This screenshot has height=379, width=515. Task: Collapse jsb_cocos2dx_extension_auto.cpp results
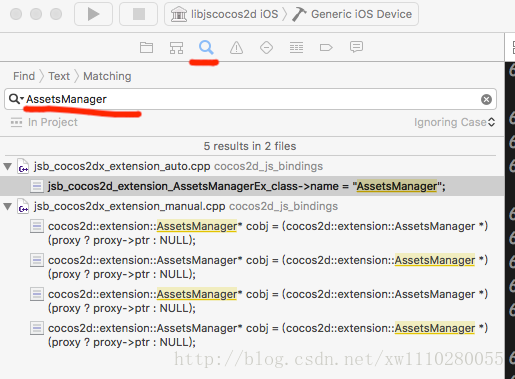click(8, 166)
